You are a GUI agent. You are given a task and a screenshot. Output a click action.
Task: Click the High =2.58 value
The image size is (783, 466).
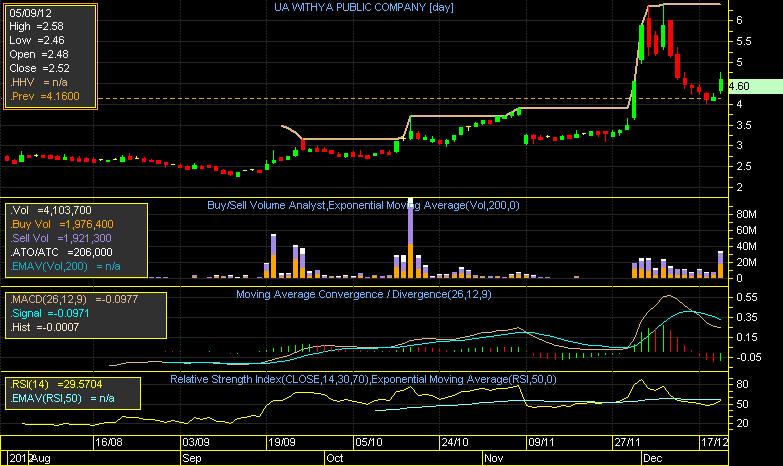[36, 26]
